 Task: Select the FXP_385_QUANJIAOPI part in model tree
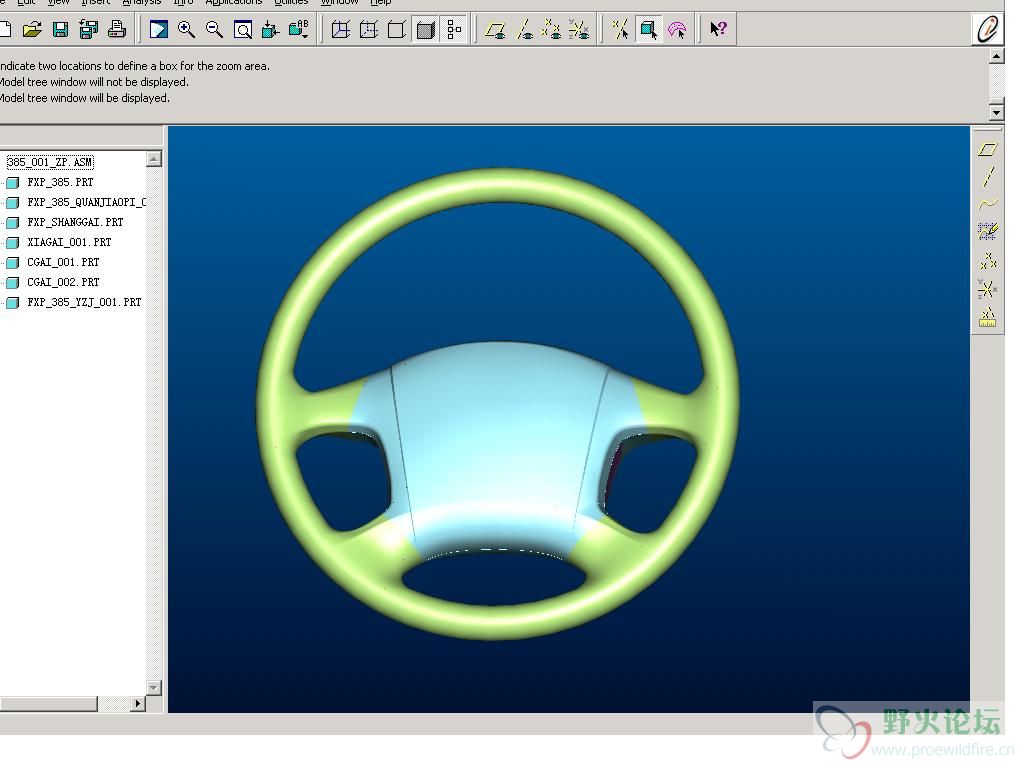tap(86, 202)
